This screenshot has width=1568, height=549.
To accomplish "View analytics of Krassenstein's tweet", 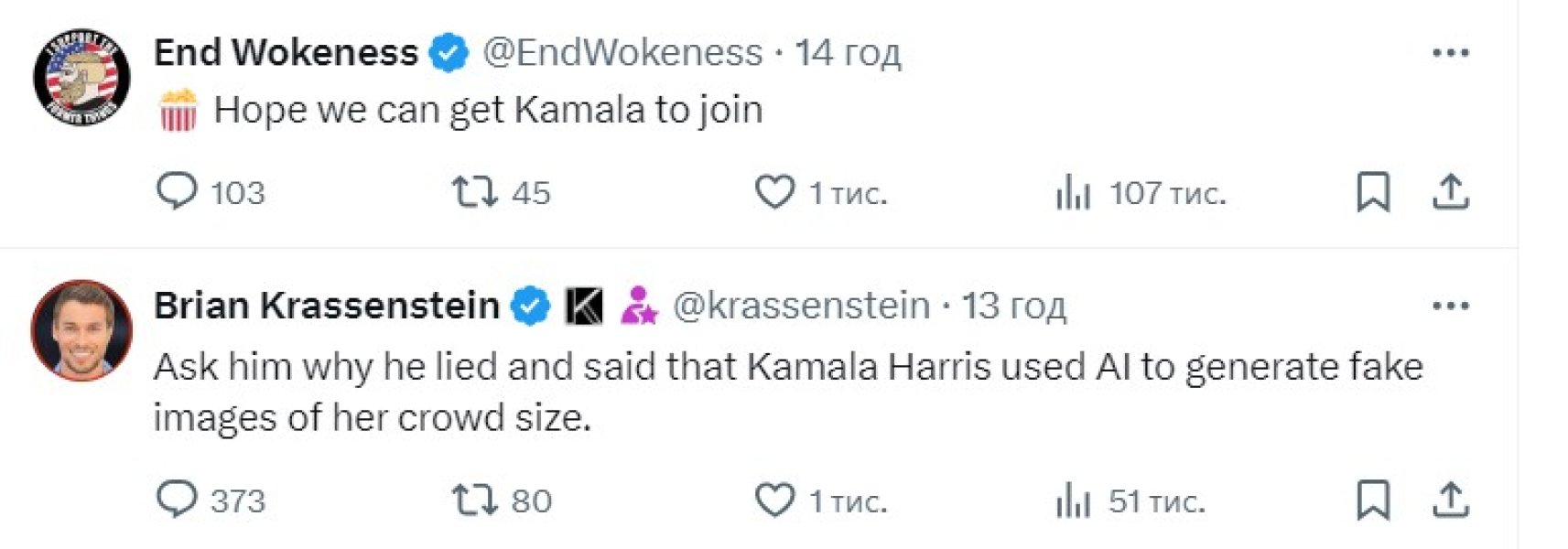I will point(1073,501).
